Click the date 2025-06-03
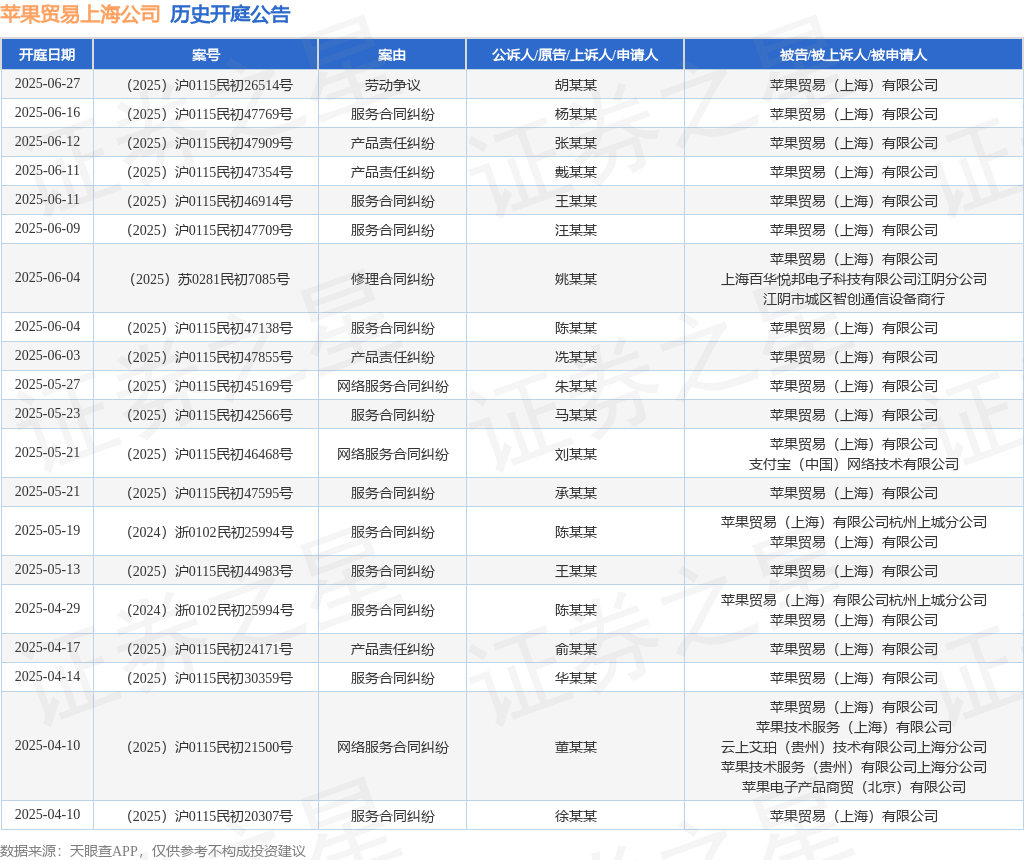This screenshot has width=1024, height=860. pyautogui.click(x=48, y=355)
